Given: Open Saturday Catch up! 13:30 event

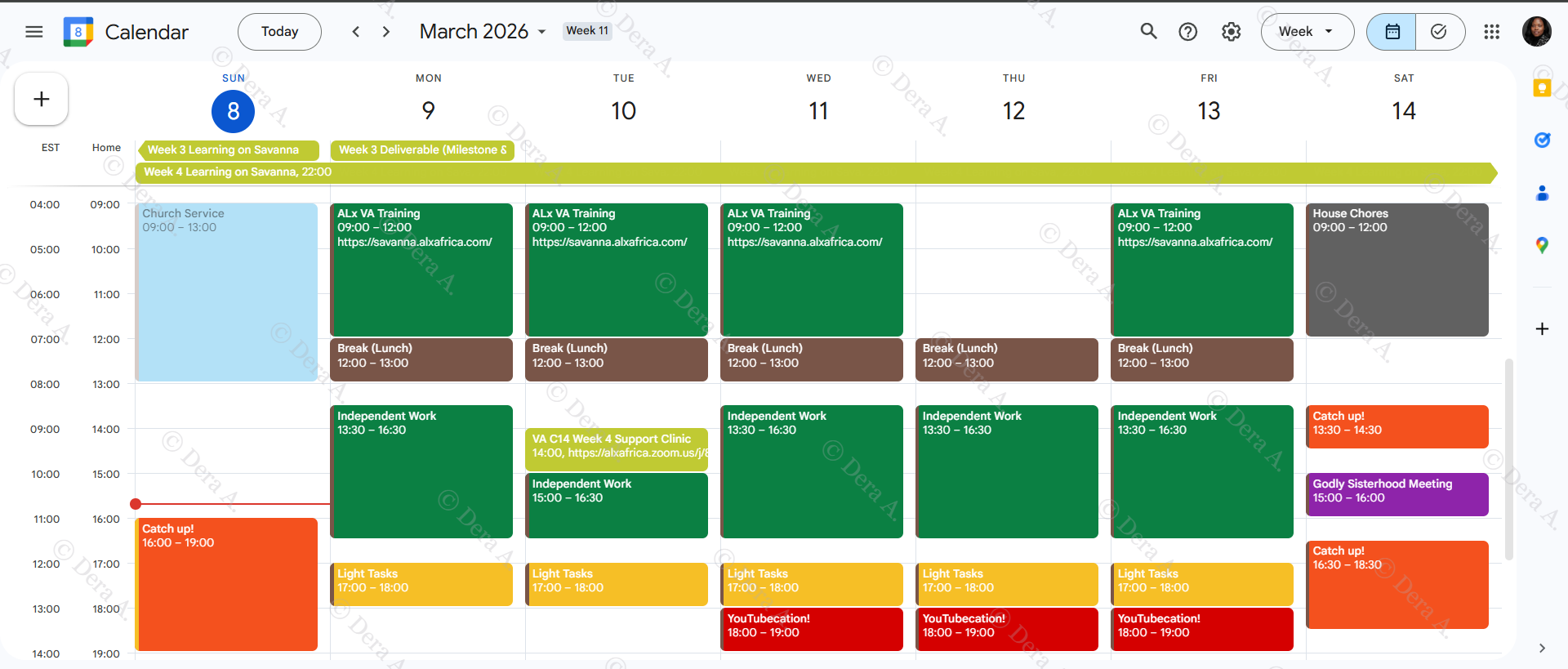Looking at the screenshot, I should click(1397, 427).
